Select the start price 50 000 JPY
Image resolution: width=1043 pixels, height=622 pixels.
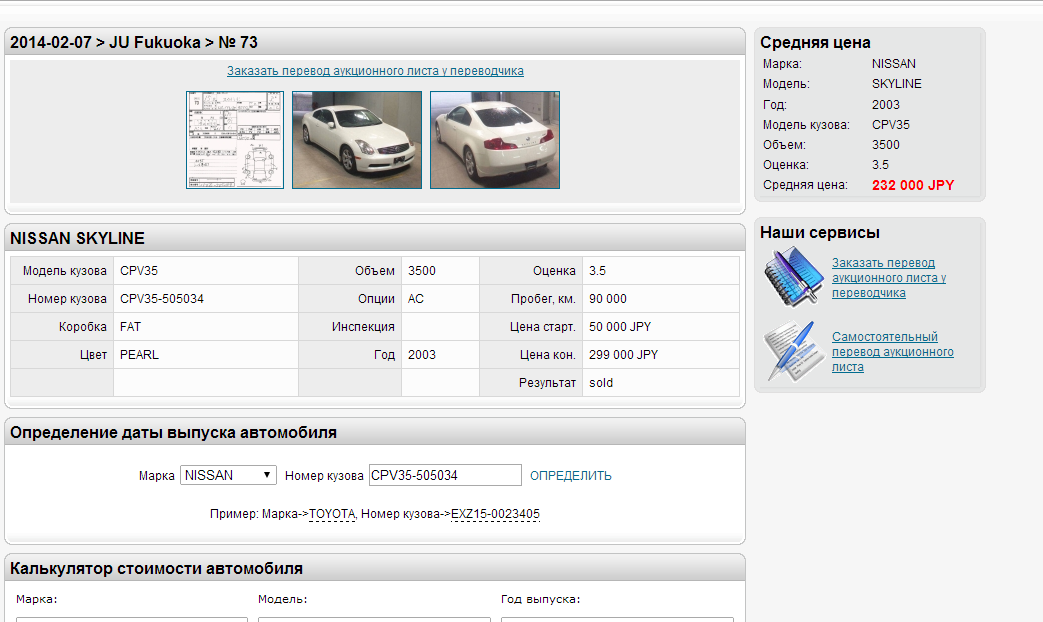[620, 327]
